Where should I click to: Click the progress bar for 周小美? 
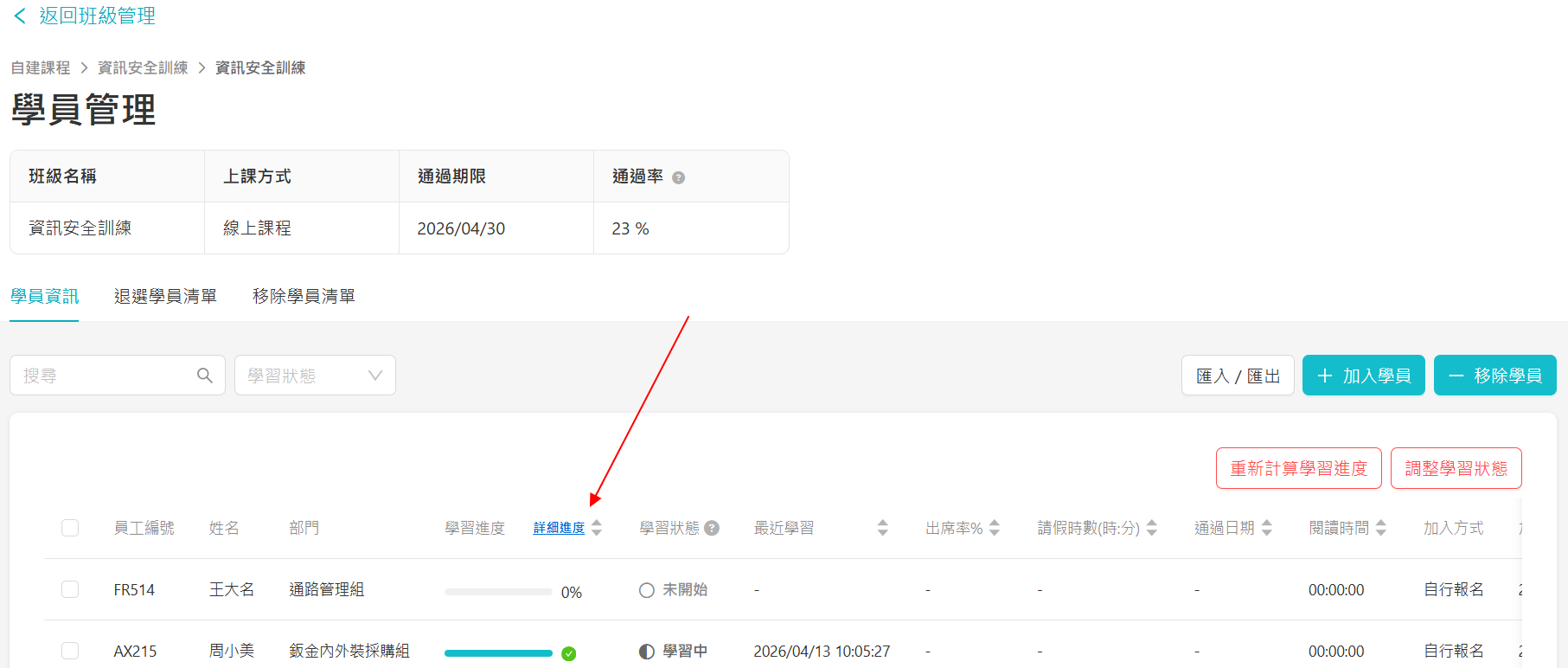coord(498,653)
